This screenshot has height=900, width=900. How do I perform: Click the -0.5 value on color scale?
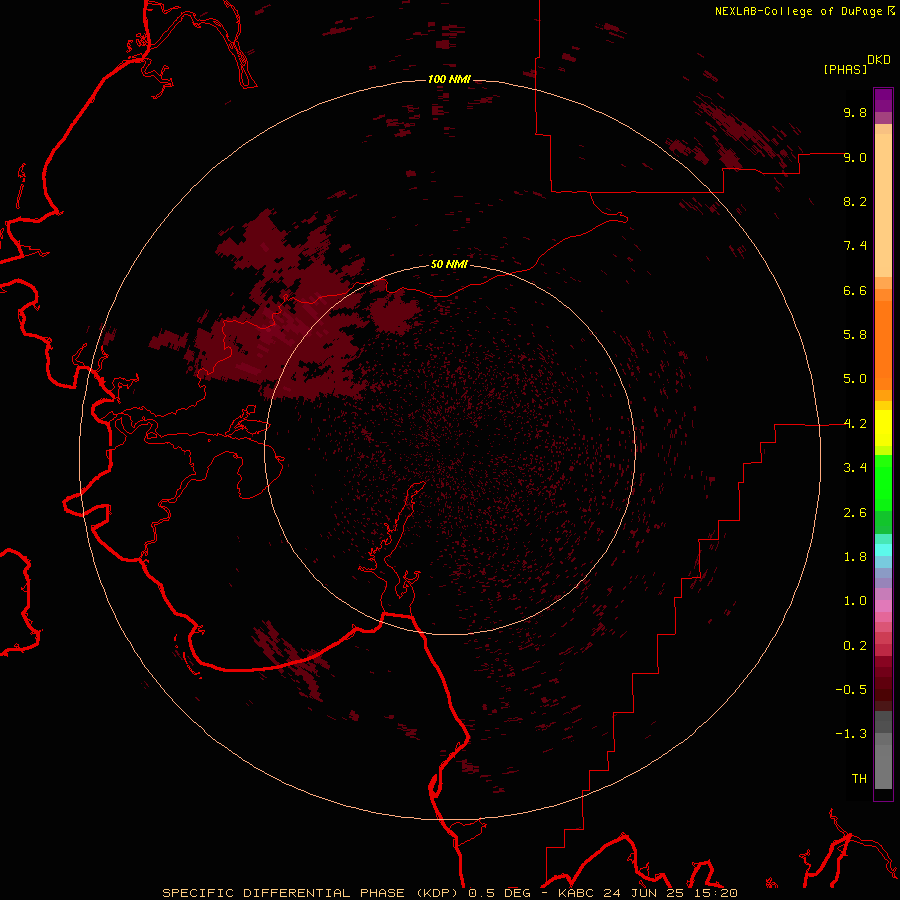(x=851, y=690)
